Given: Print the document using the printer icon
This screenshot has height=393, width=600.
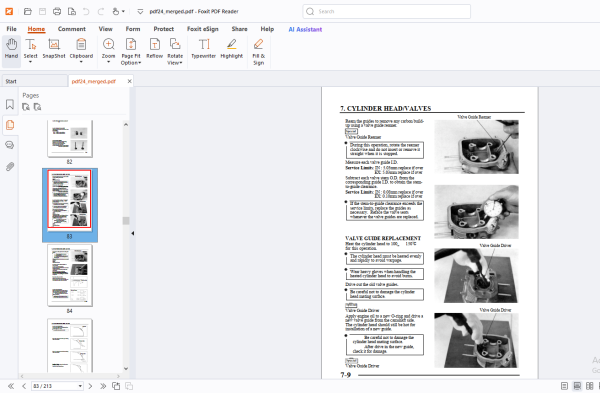Looking at the screenshot, I should (57, 11).
